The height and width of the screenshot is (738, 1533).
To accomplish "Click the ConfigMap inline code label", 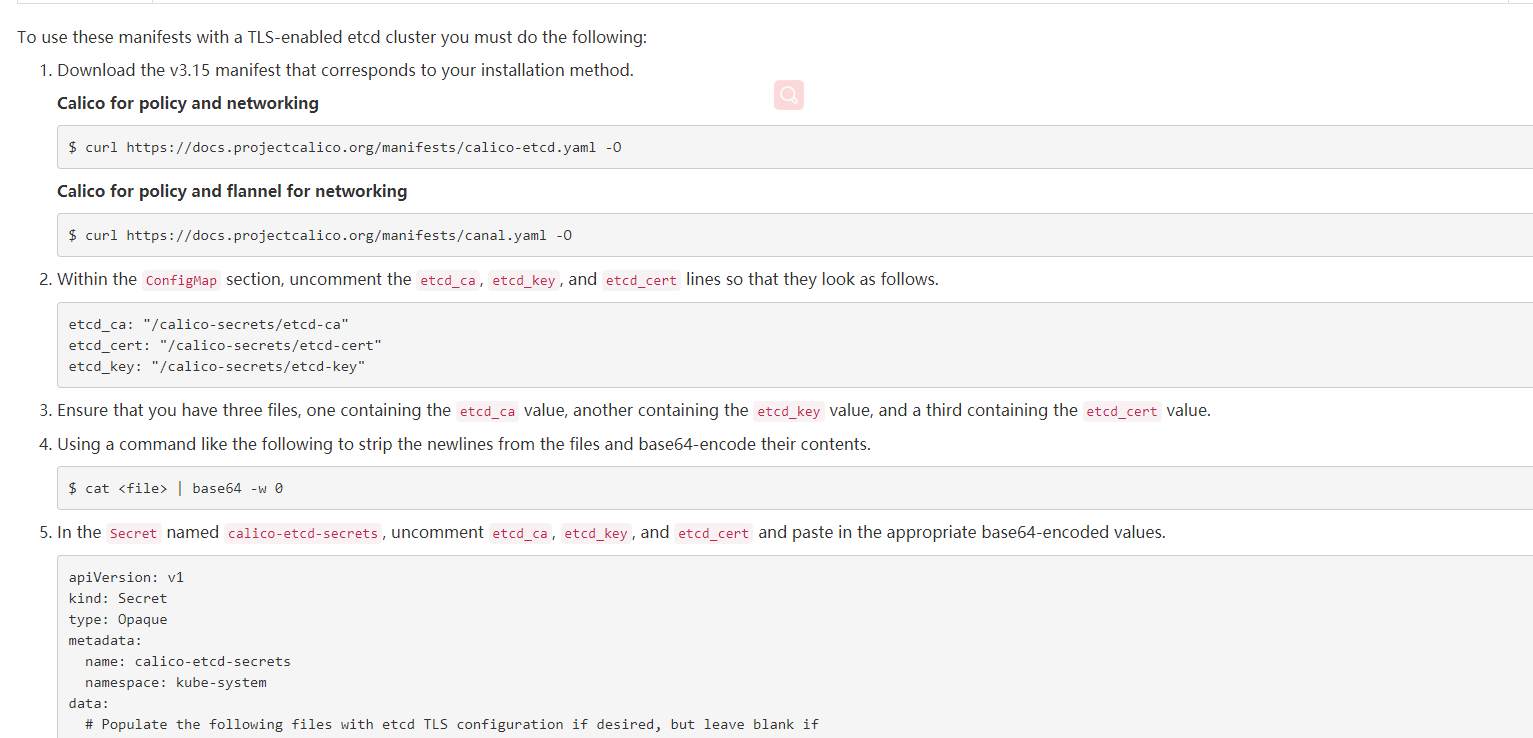I will 181,280.
